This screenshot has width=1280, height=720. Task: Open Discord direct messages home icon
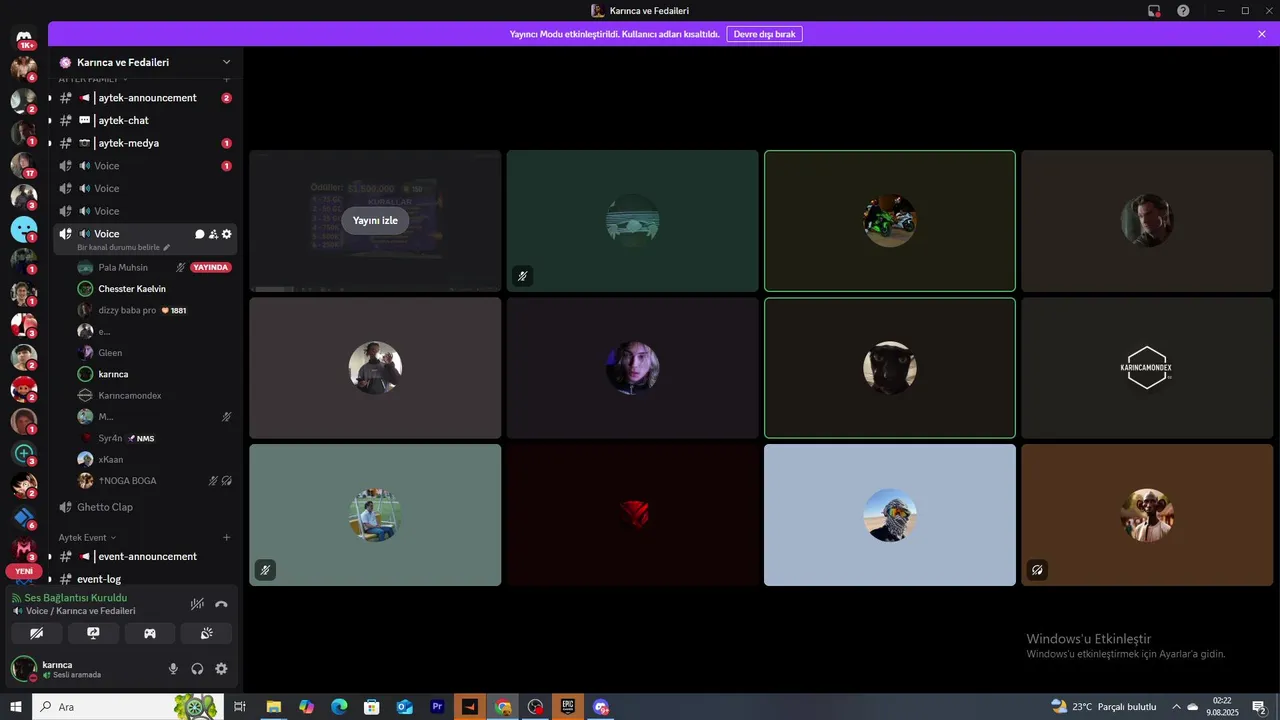[x=24, y=37]
